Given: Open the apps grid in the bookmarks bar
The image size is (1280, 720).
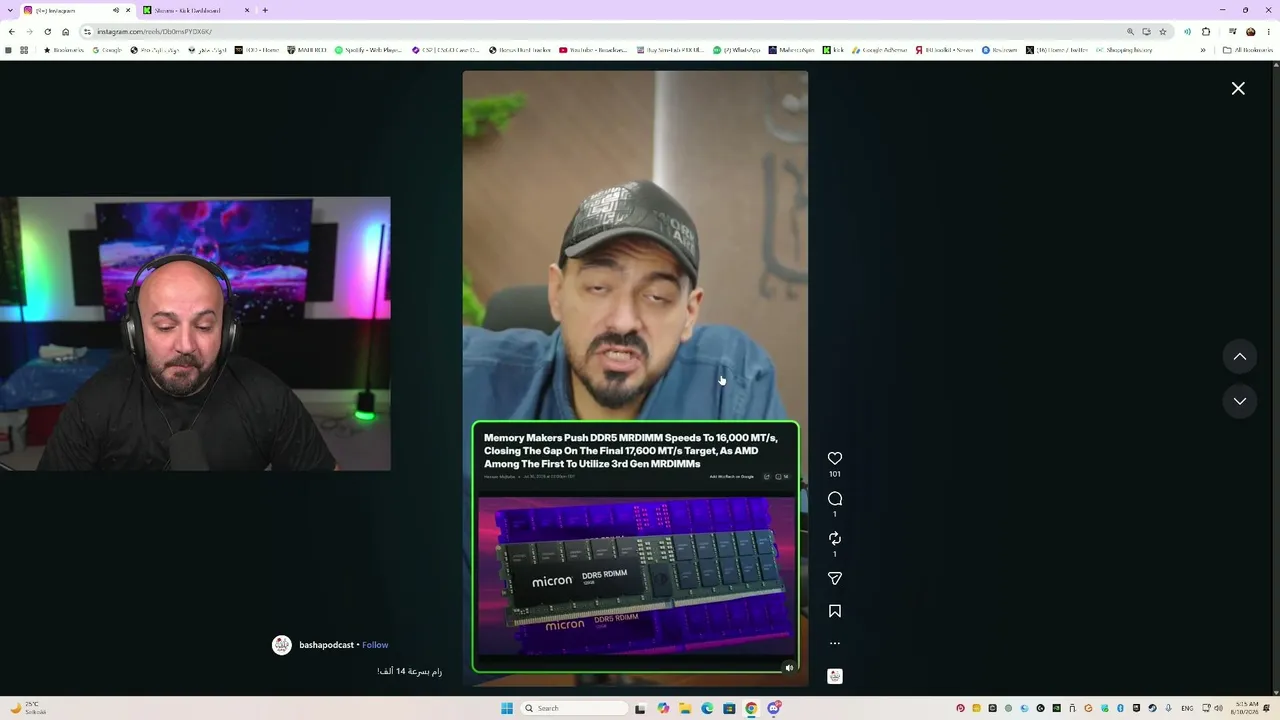Looking at the screenshot, I should [24, 50].
